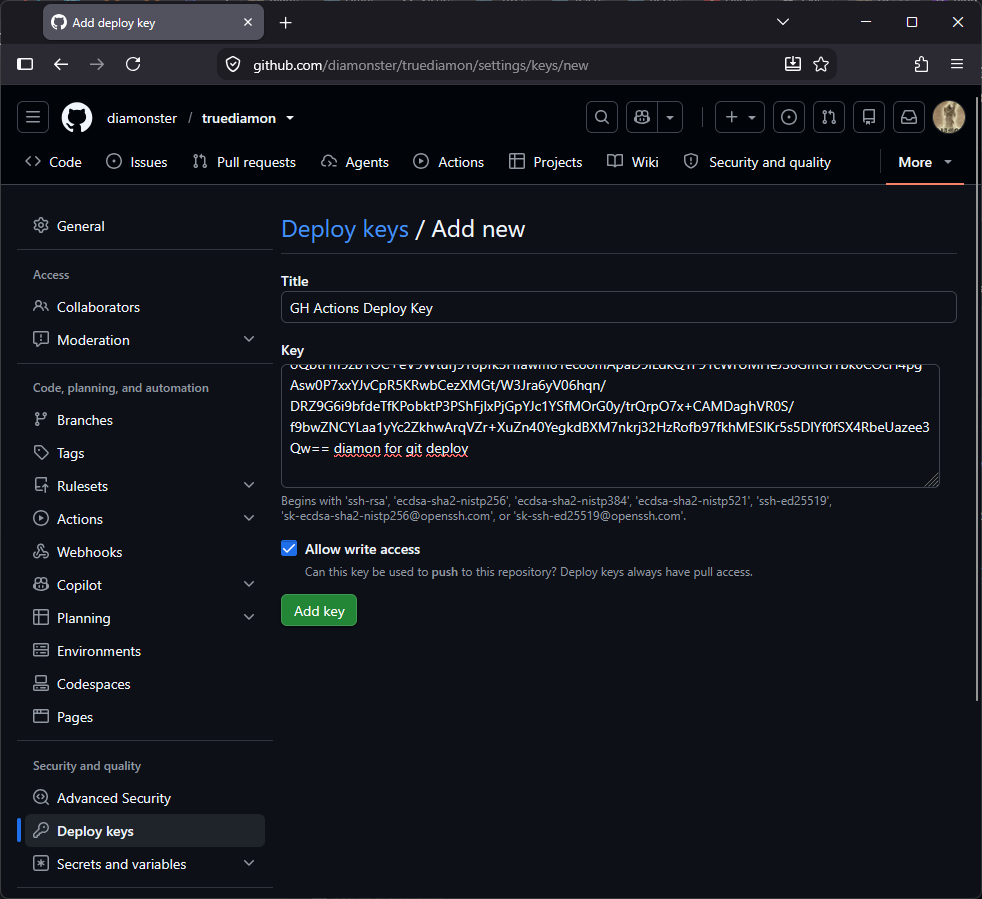Expand the Planning section chevron

coord(249,618)
